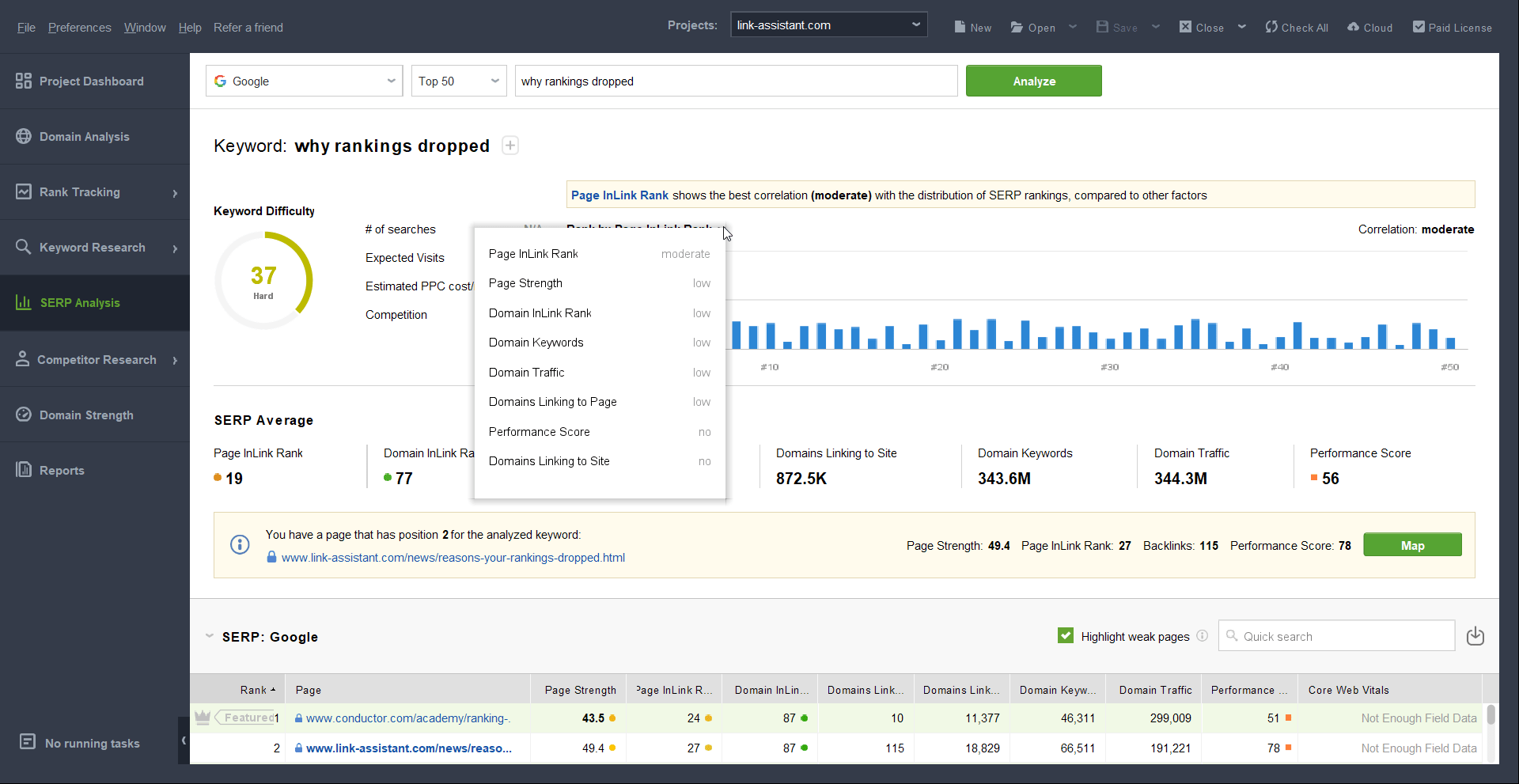Select Page Strength in correlation list

pos(600,283)
